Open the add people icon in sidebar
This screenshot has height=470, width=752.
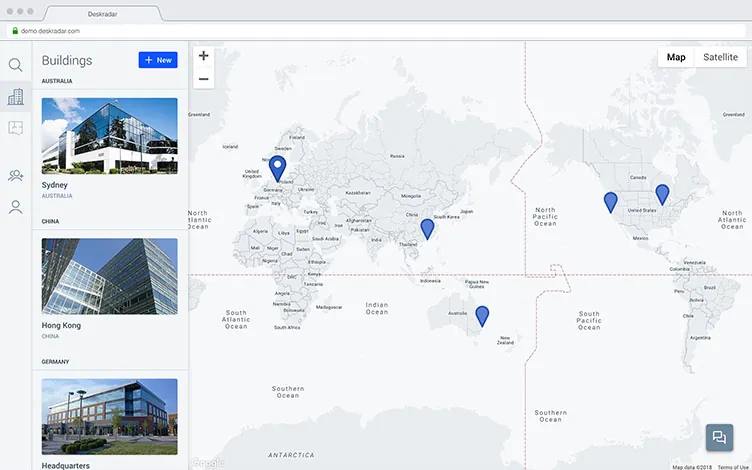click(15, 176)
